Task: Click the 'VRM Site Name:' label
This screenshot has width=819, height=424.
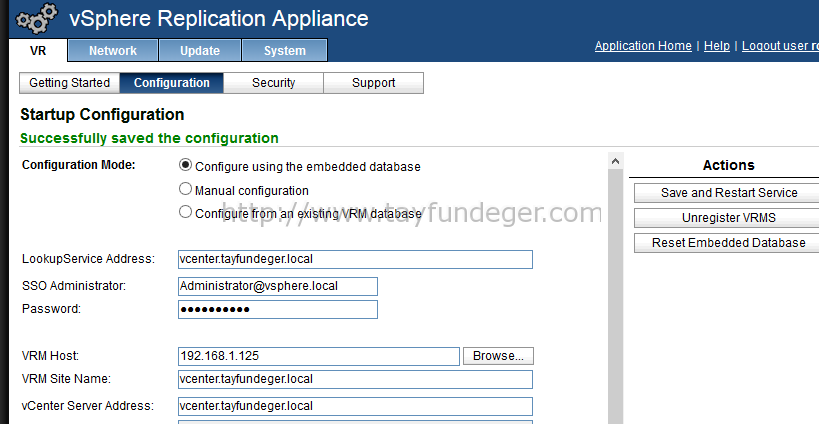Action: (66, 379)
